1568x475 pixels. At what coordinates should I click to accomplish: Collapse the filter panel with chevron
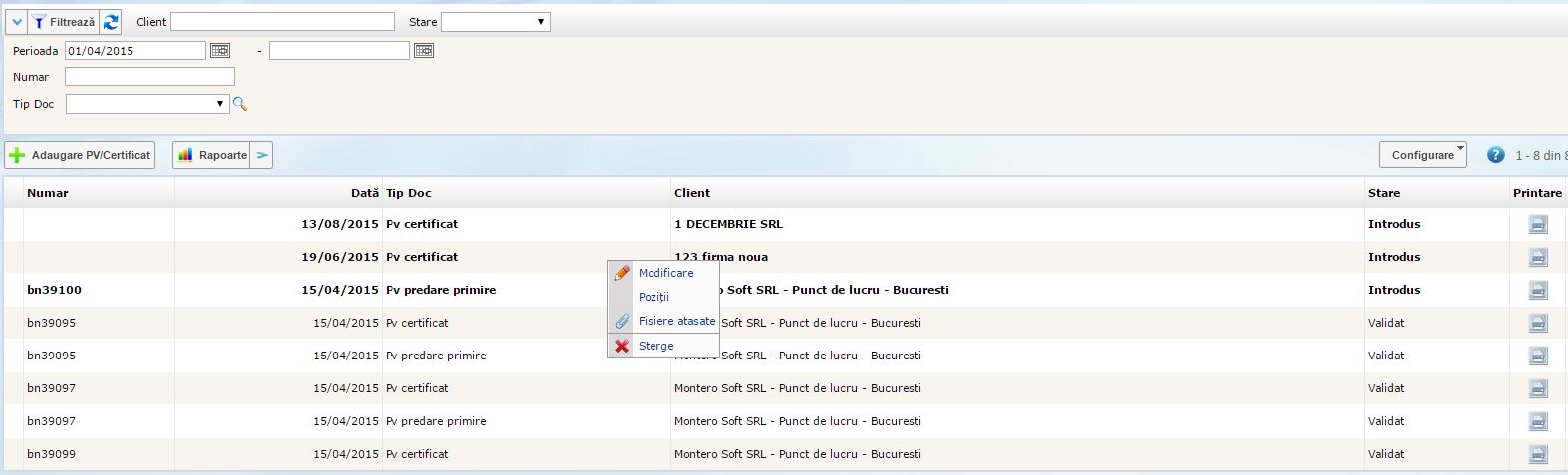click(x=16, y=22)
